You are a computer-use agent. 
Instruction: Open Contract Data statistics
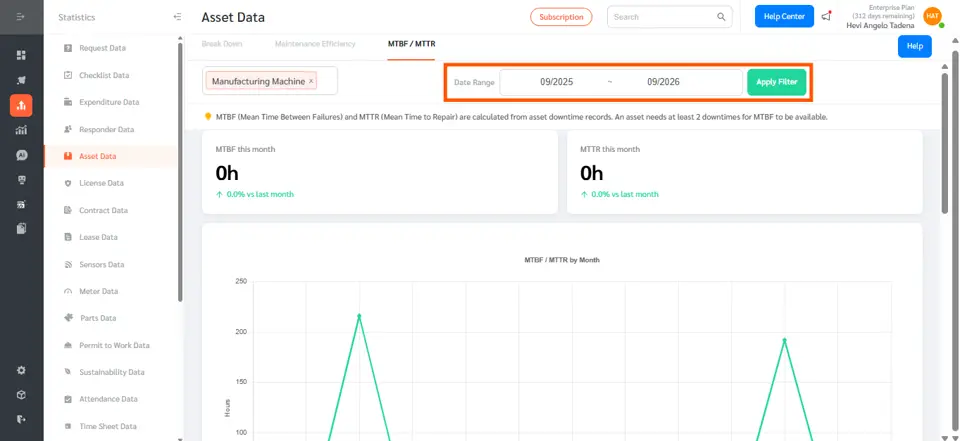(x=103, y=210)
